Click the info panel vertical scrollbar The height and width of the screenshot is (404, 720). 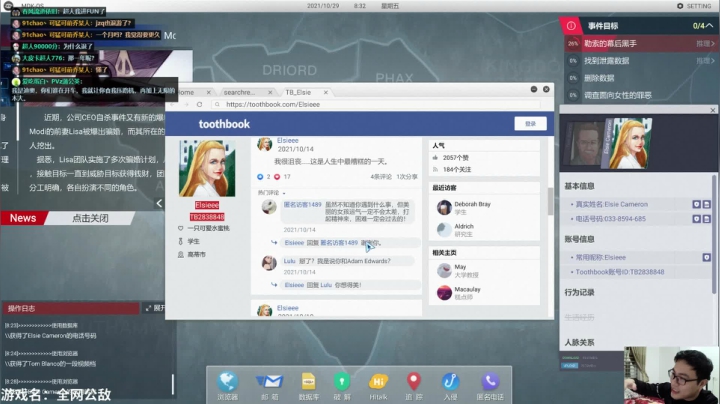pos(714,234)
